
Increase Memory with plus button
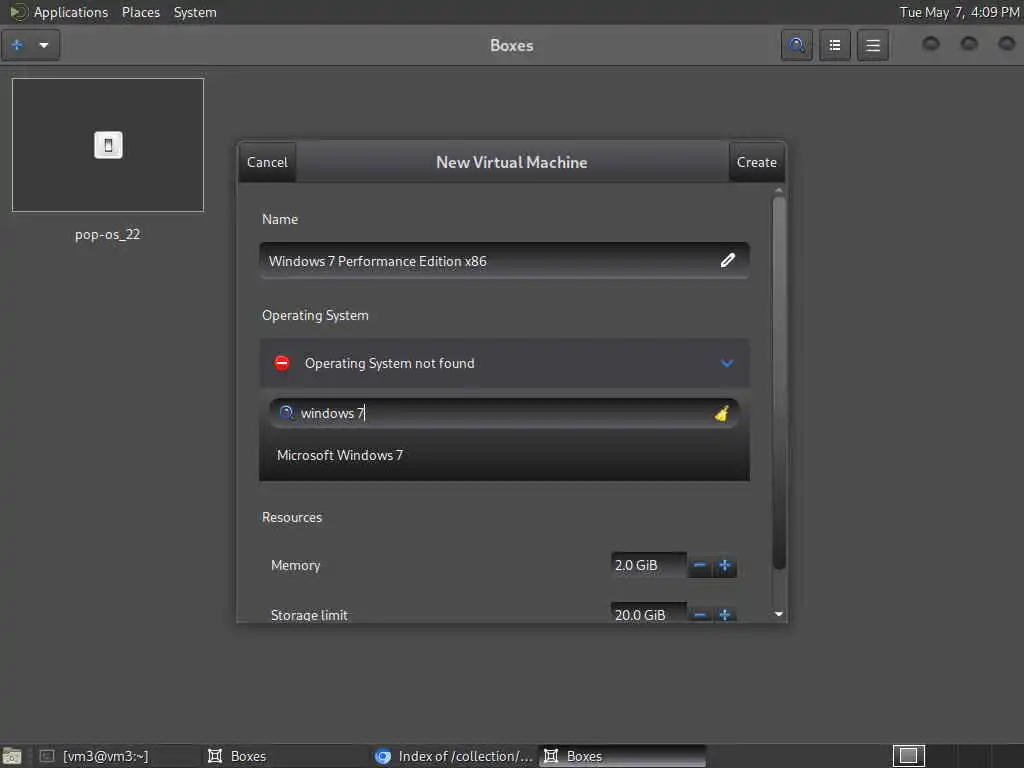click(x=724, y=565)
